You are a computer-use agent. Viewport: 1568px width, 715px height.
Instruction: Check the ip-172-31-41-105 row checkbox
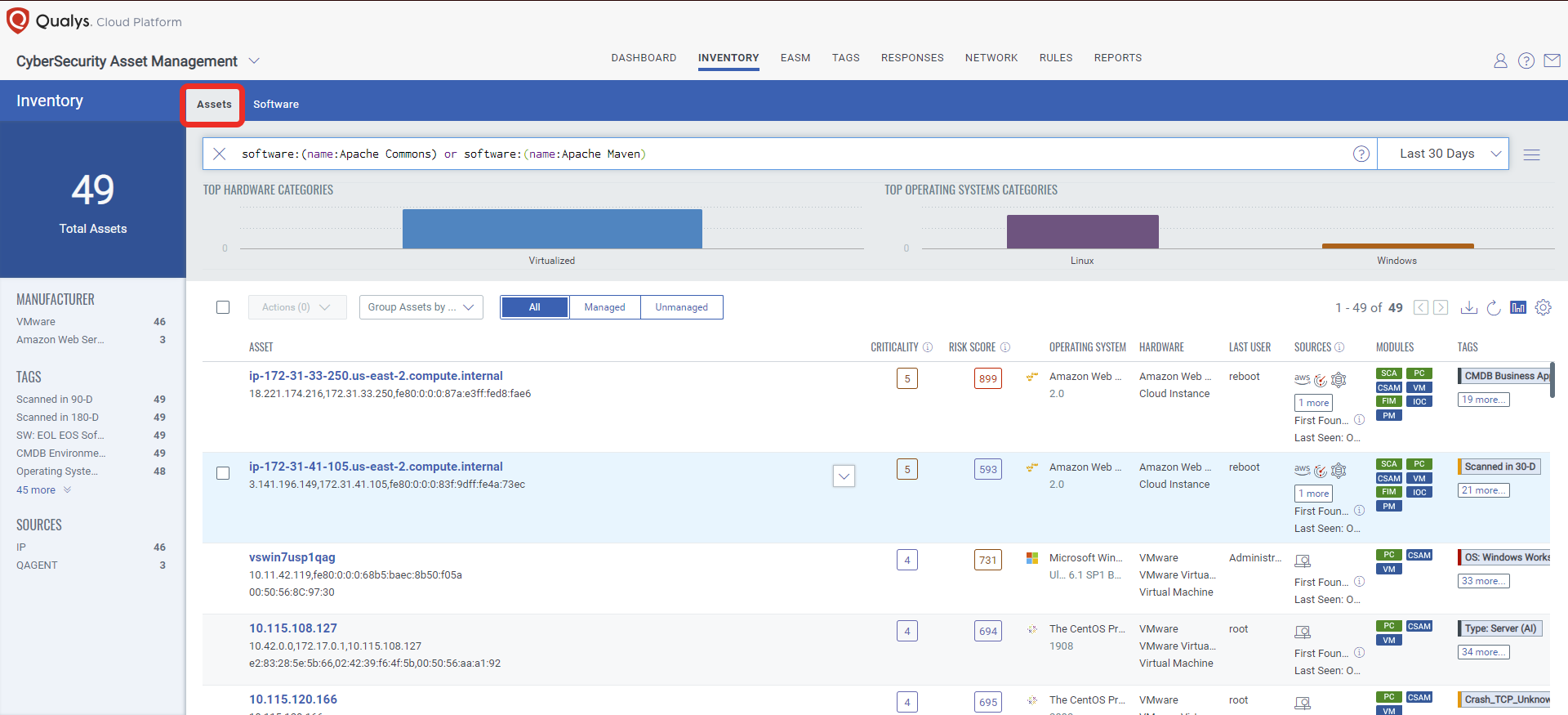(x=223, y=473)
